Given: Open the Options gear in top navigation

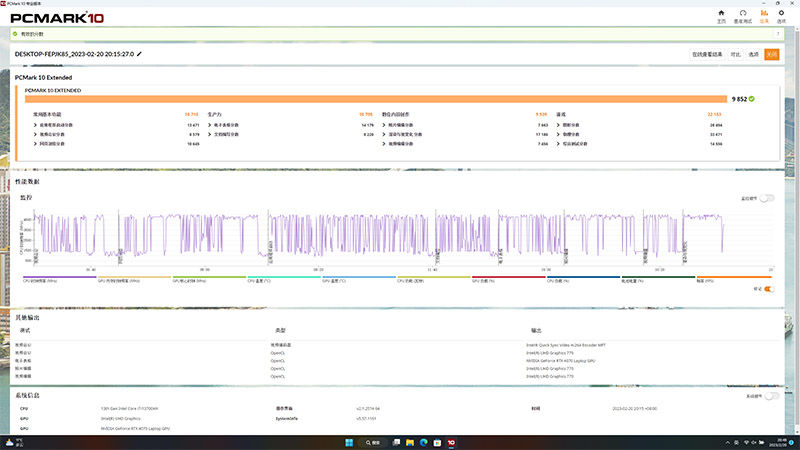Looking at the screenshot, I should [x=781, y=16].
